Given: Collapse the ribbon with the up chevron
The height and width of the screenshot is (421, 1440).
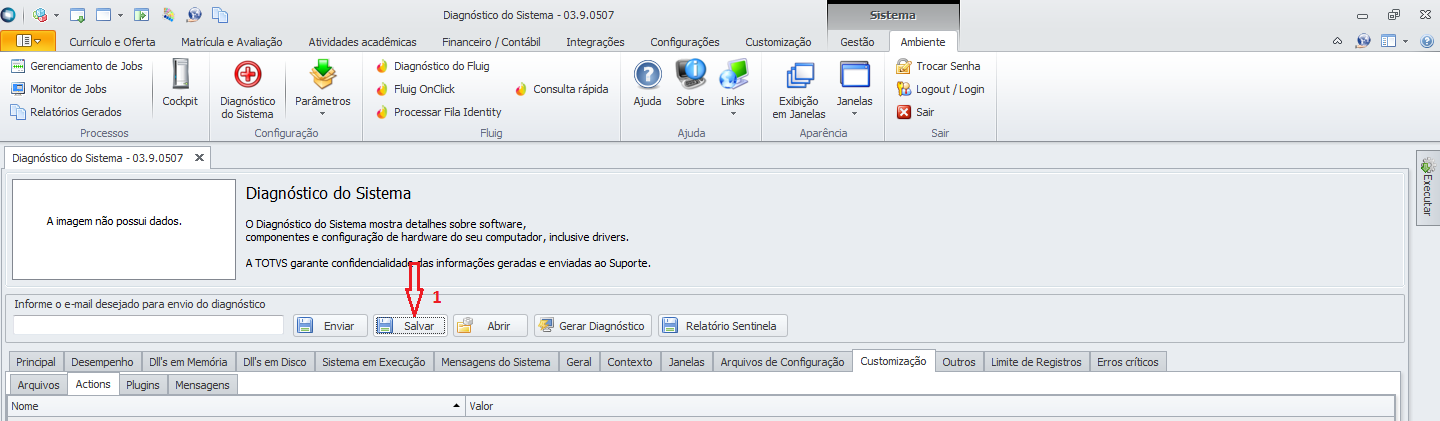Looking at the screenshot, I should 1339,41.
